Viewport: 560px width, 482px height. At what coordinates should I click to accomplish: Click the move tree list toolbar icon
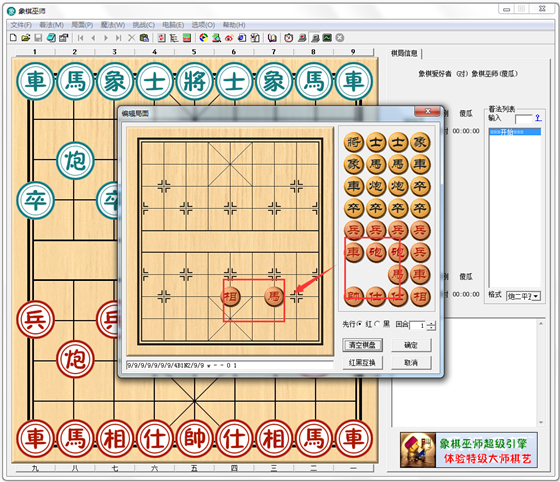click(x=174, y=37)
